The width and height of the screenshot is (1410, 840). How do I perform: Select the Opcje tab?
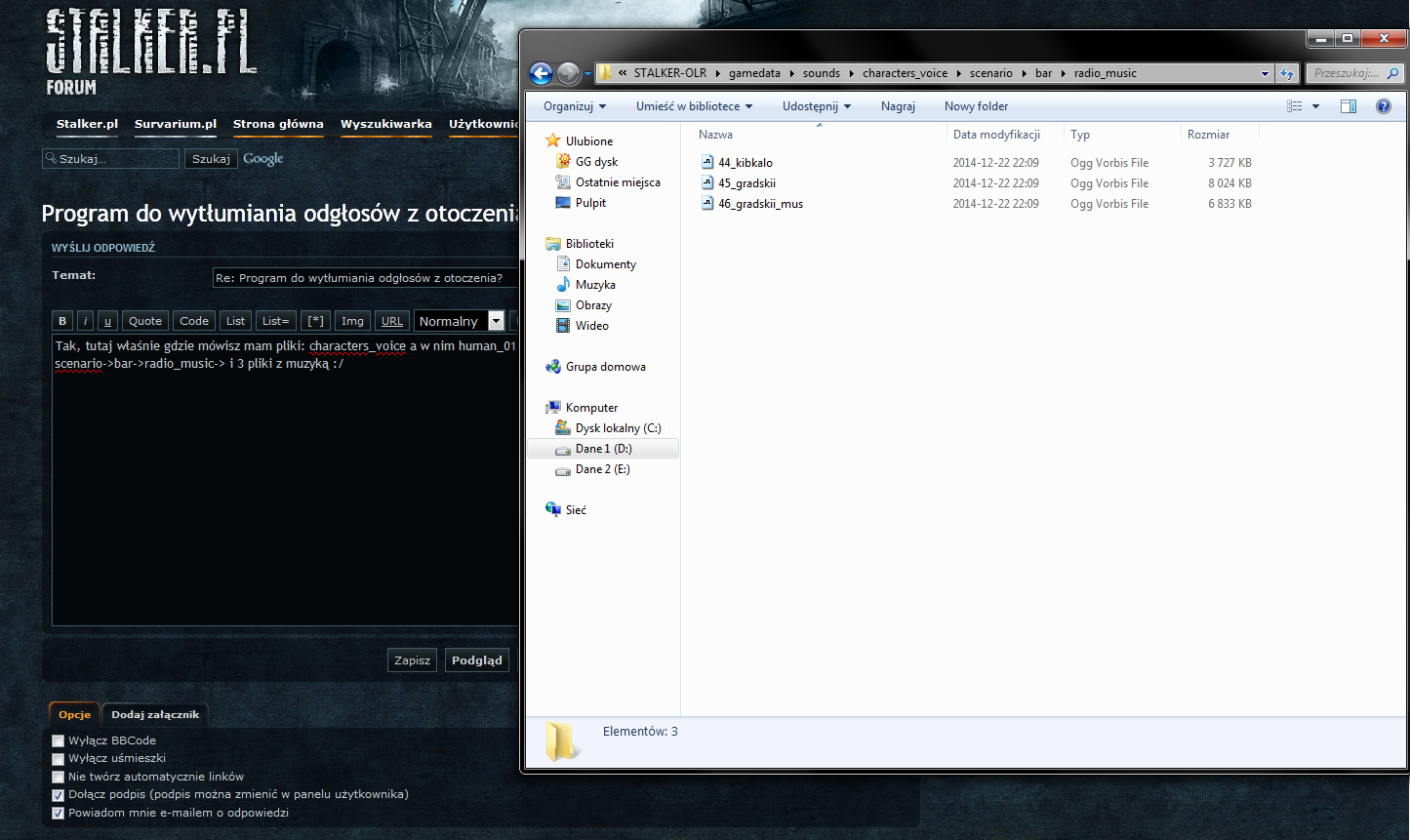(74, 714)
